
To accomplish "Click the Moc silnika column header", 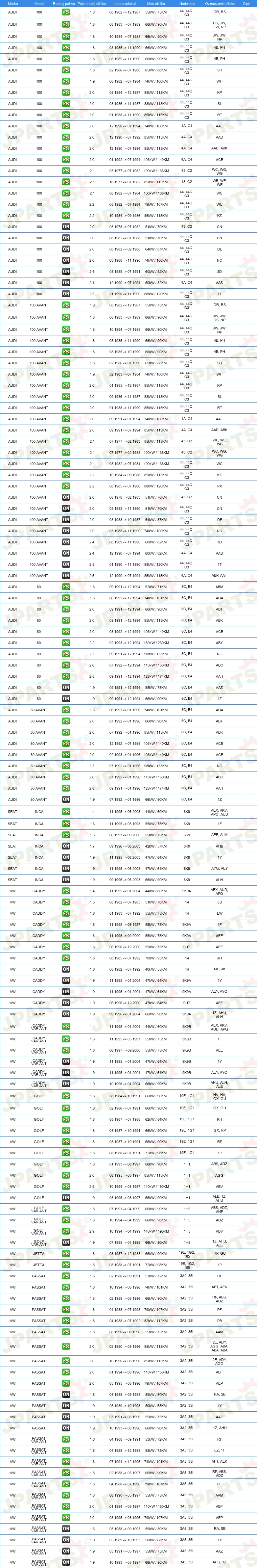I will pos(155,4).
